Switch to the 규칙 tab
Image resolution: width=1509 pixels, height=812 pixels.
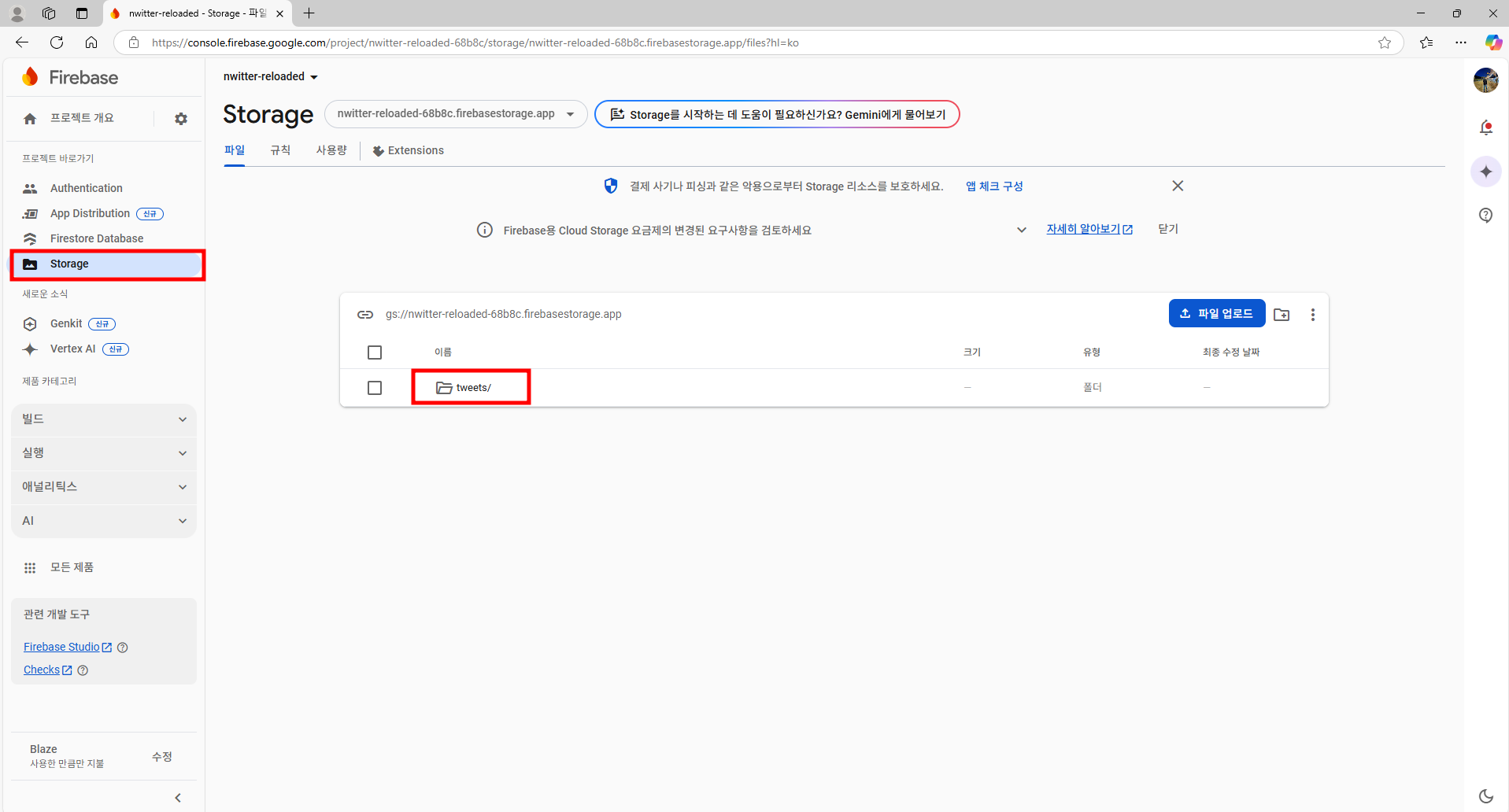(x=280, y=150)
